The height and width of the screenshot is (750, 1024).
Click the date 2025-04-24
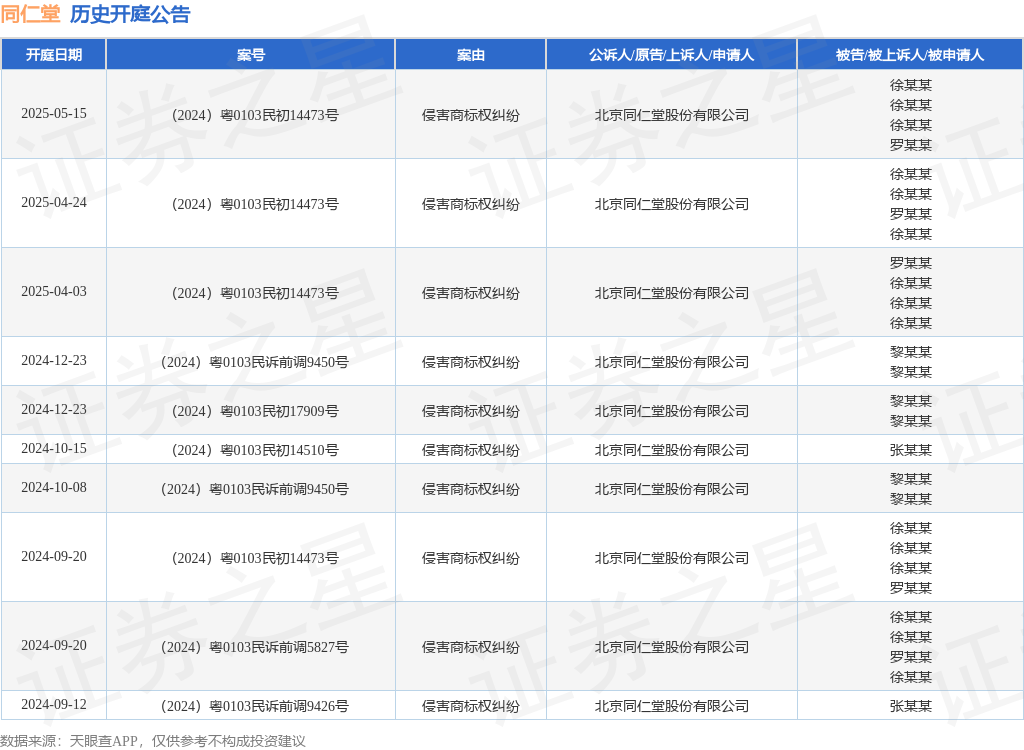tap(54, 203)
